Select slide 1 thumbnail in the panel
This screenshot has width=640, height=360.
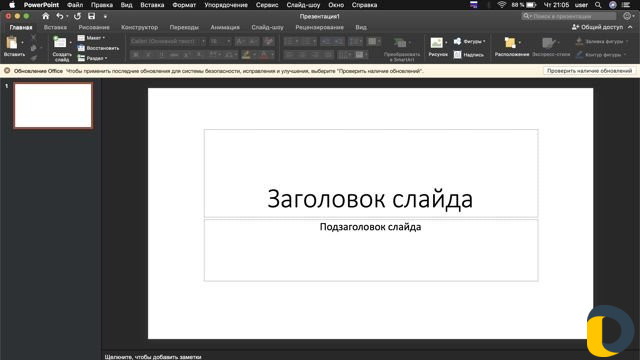pyautogui.click(x=53, y=105)
